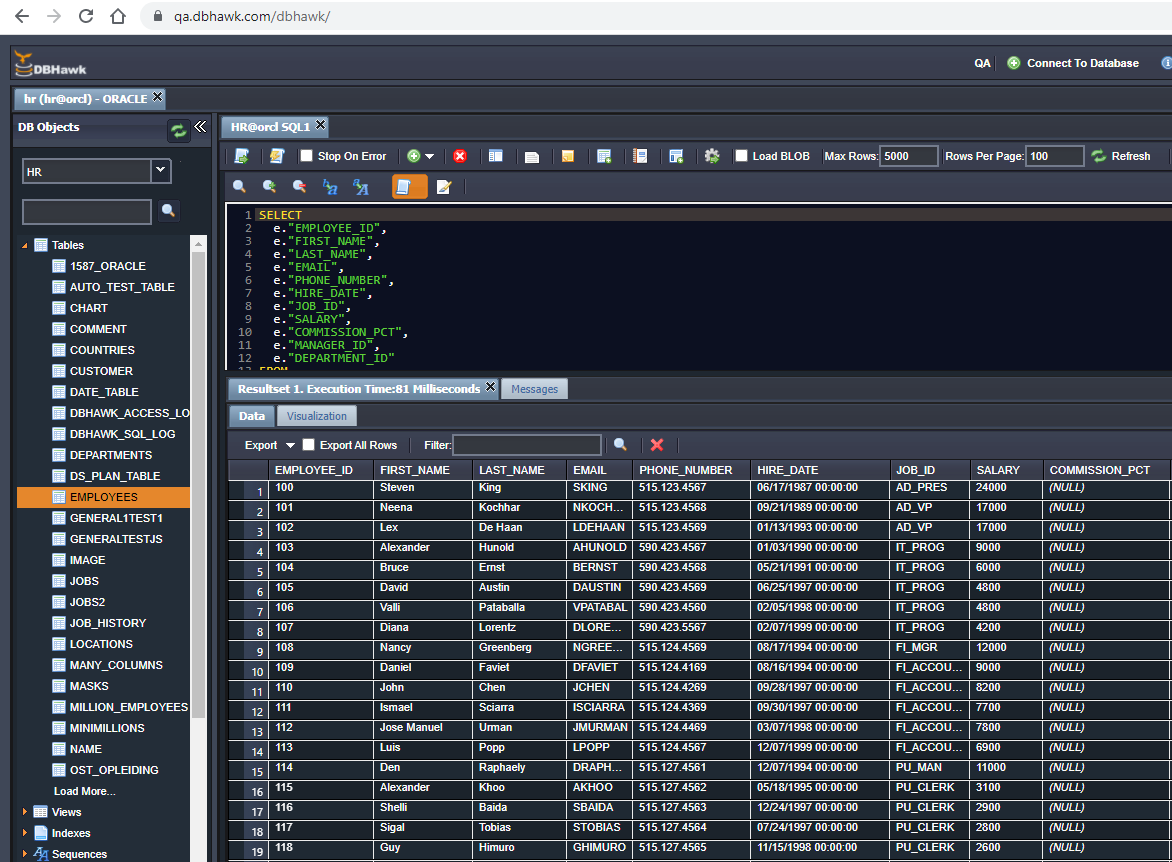Click the result Filter text field
The width and height of the screenshot is (1172, 862).
point(527,445)
